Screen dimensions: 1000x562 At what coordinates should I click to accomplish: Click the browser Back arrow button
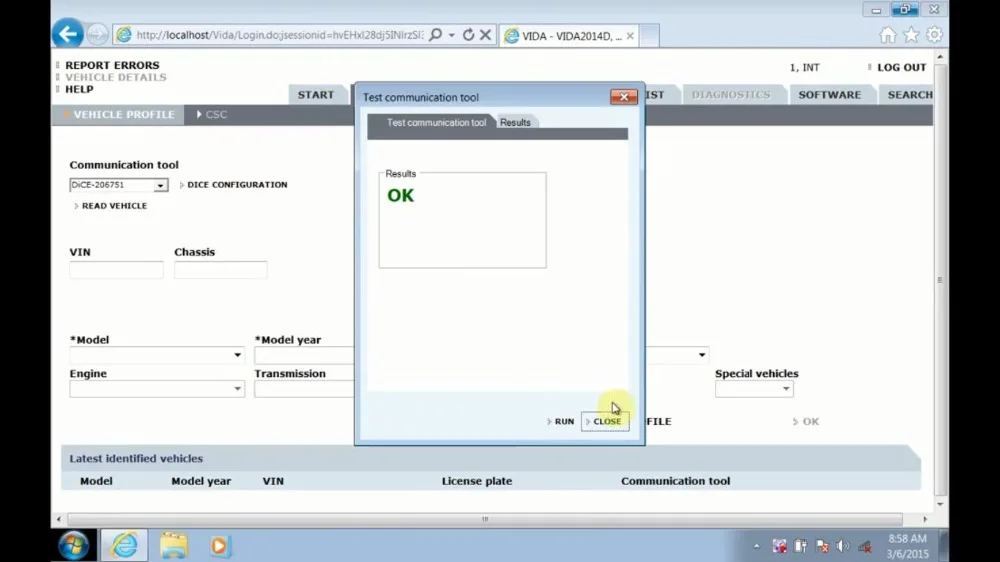[x=68, y=34]
